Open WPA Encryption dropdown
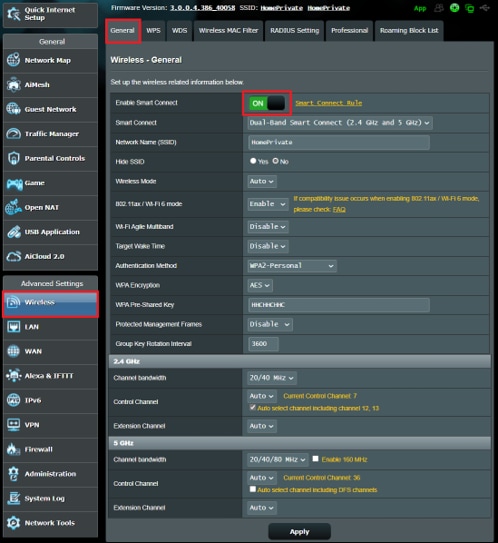498x543 pixels. [x=260, y=285]
